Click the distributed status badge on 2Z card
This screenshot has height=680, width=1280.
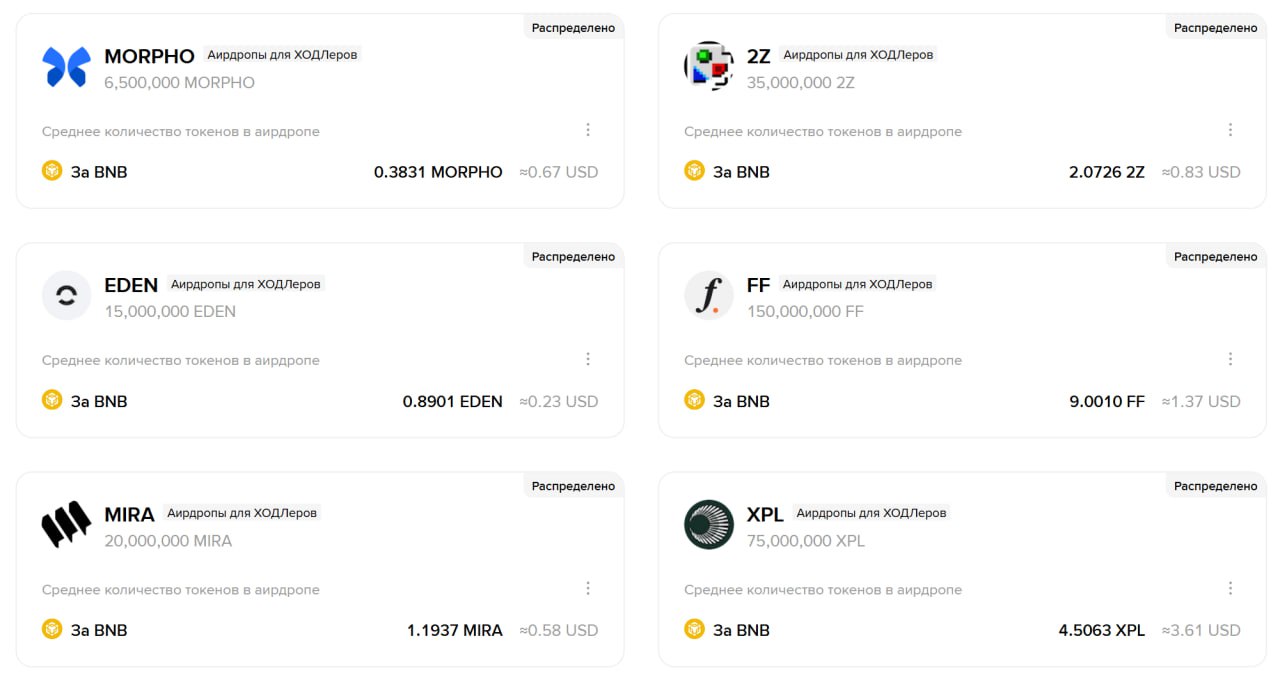point(1215,28)
